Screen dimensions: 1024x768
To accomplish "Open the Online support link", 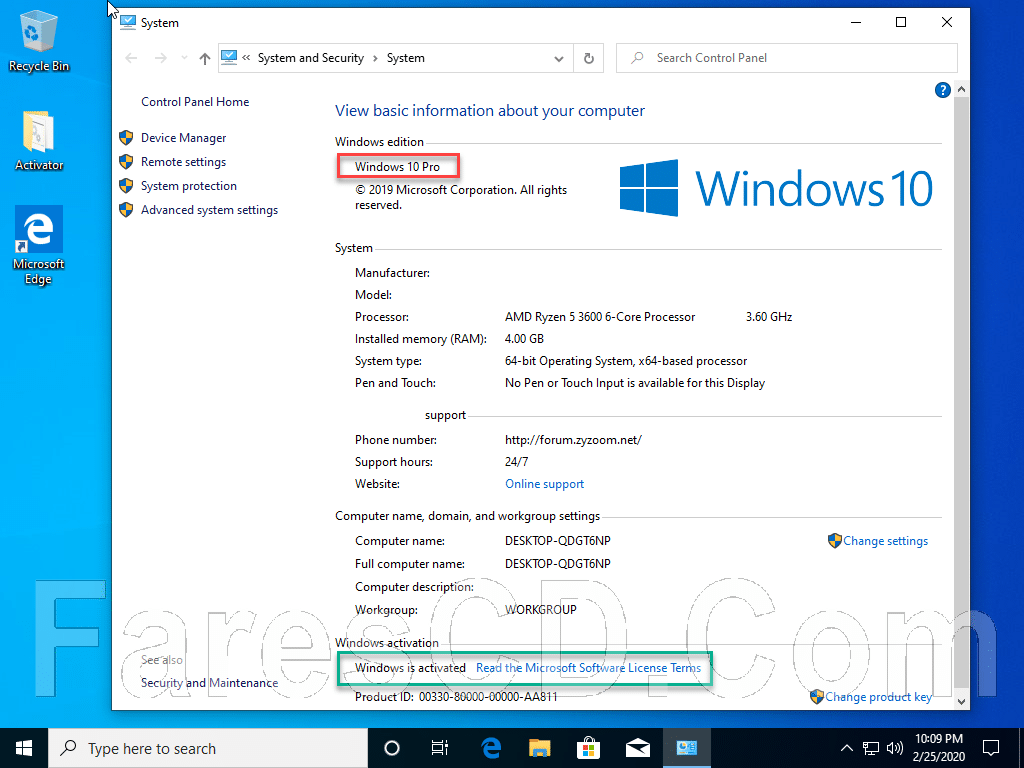I will tap(545, 484).
